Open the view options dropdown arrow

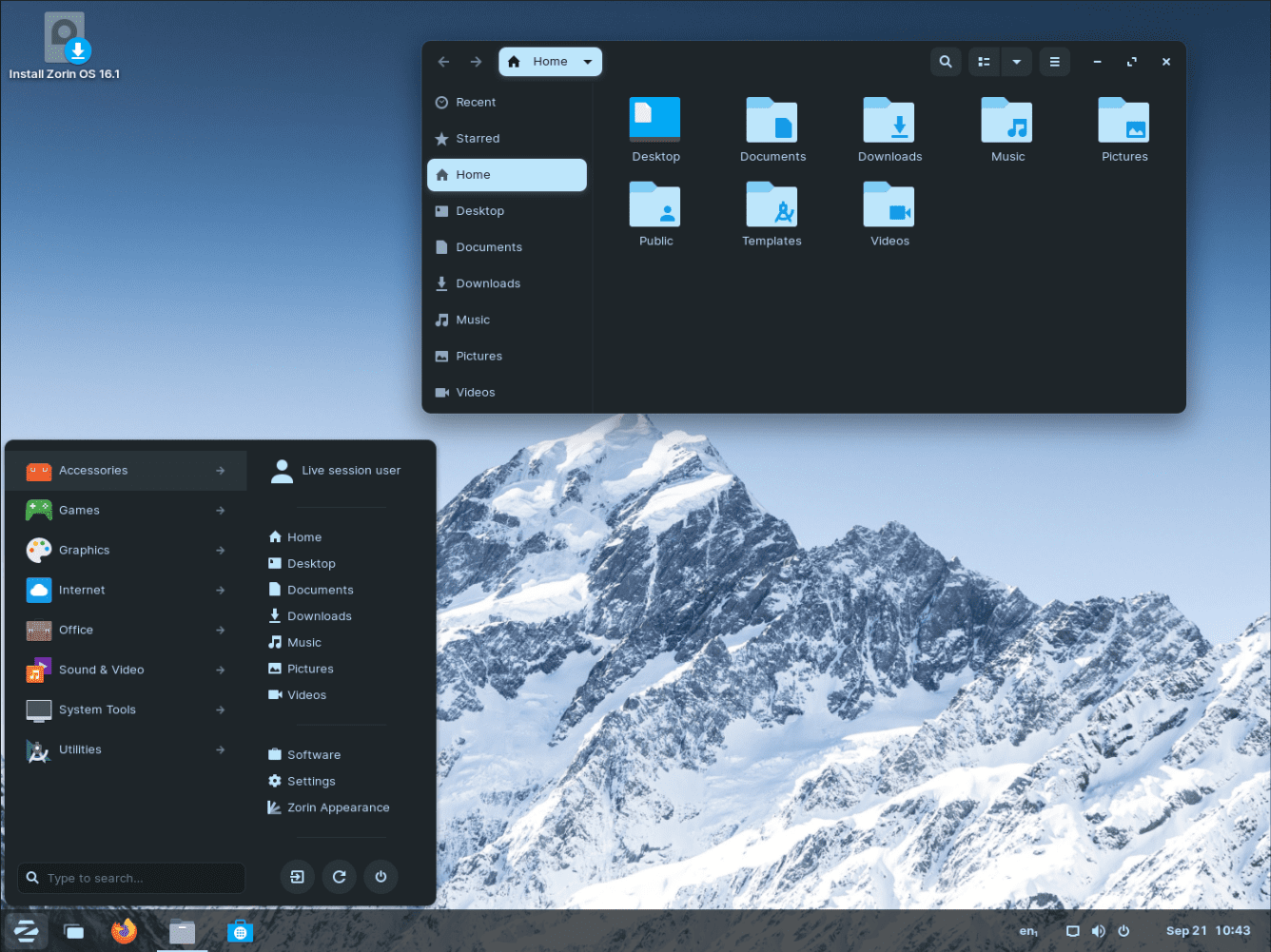pyautogui.click(x=1016, y=61)
